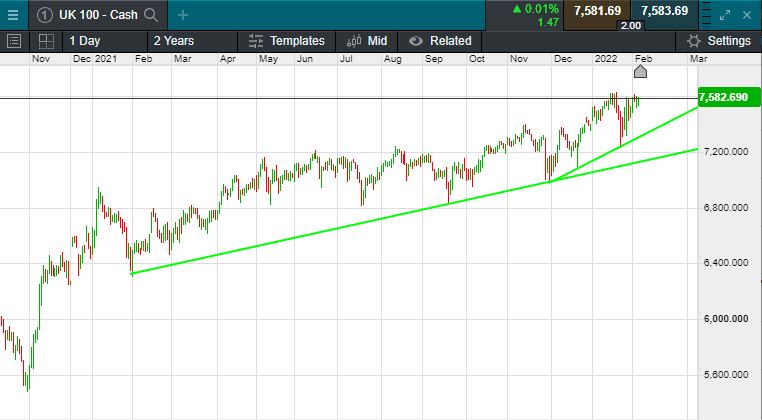Open the list panel icon in toolbar
The height and width of the screenshot is (420, 762).
tap(14, 41)
